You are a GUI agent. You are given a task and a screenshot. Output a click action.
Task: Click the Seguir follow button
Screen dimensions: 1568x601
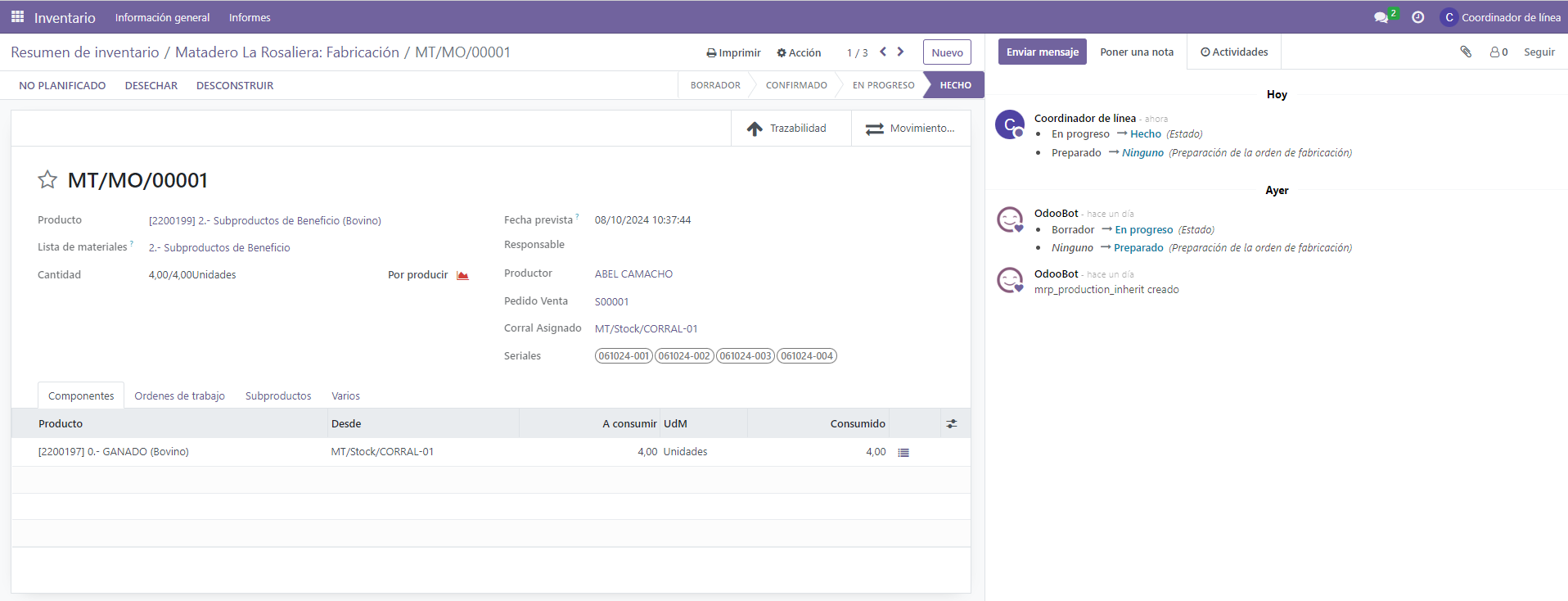pyautogui.click(x=1539, y=52)
